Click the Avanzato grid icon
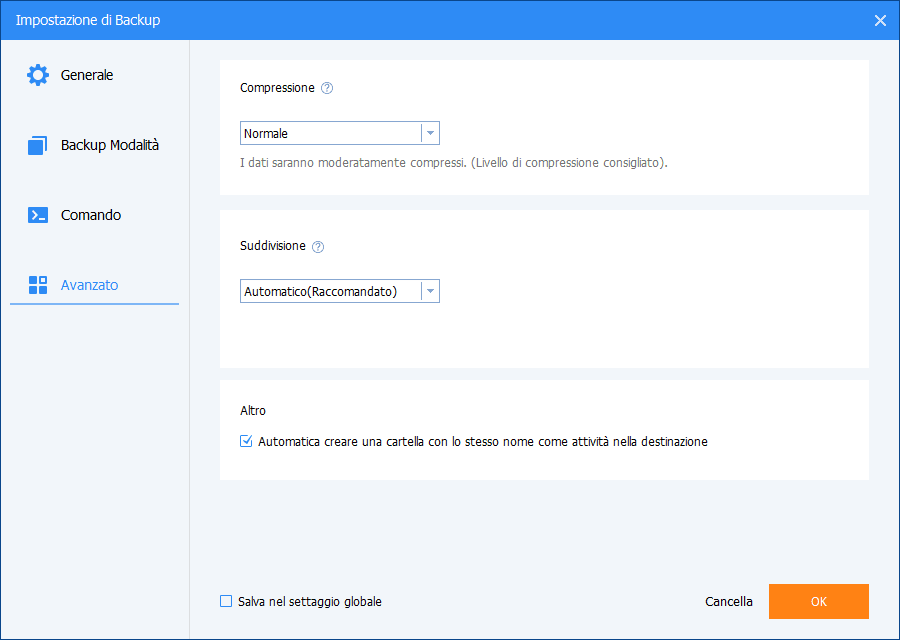Image resolution: width=900 pixels, height=640 pixels. tap(38, 285)
